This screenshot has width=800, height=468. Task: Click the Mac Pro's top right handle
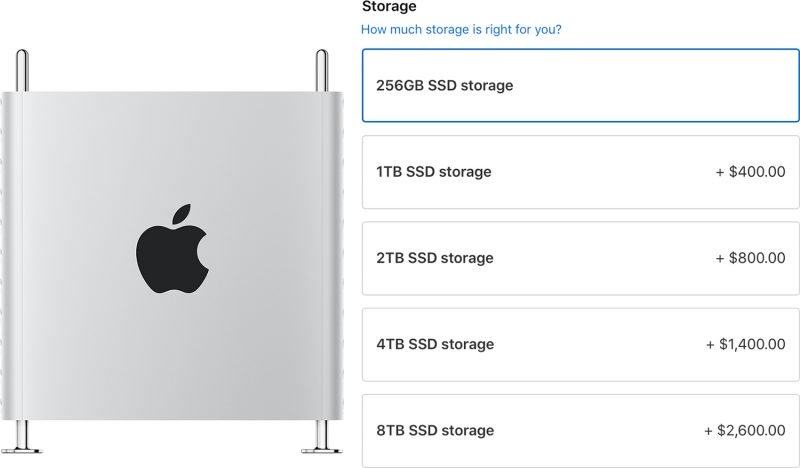[321, 70]
